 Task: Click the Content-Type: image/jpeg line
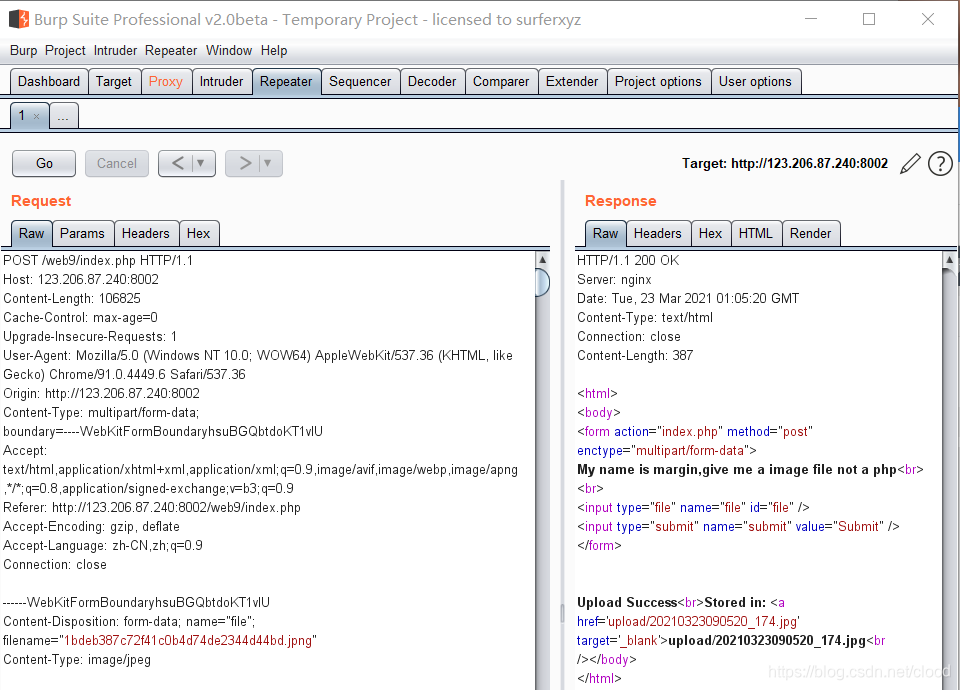tap(77, 659)
